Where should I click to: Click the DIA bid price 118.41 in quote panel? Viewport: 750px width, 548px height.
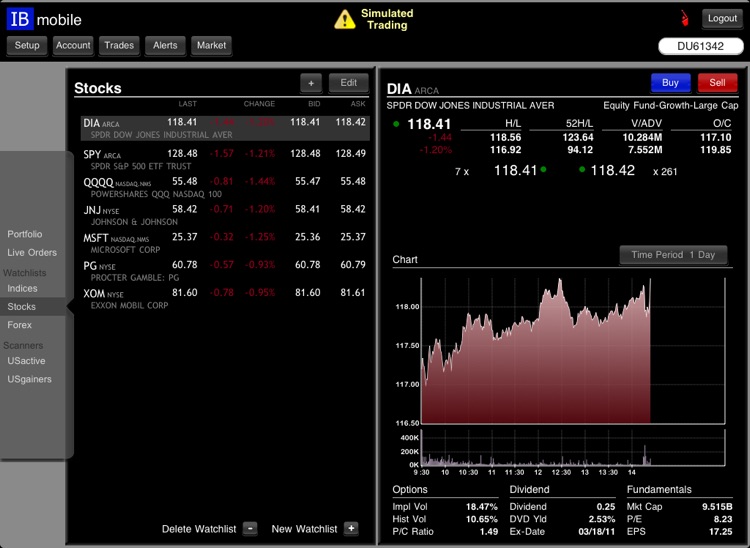coord(515,170)
